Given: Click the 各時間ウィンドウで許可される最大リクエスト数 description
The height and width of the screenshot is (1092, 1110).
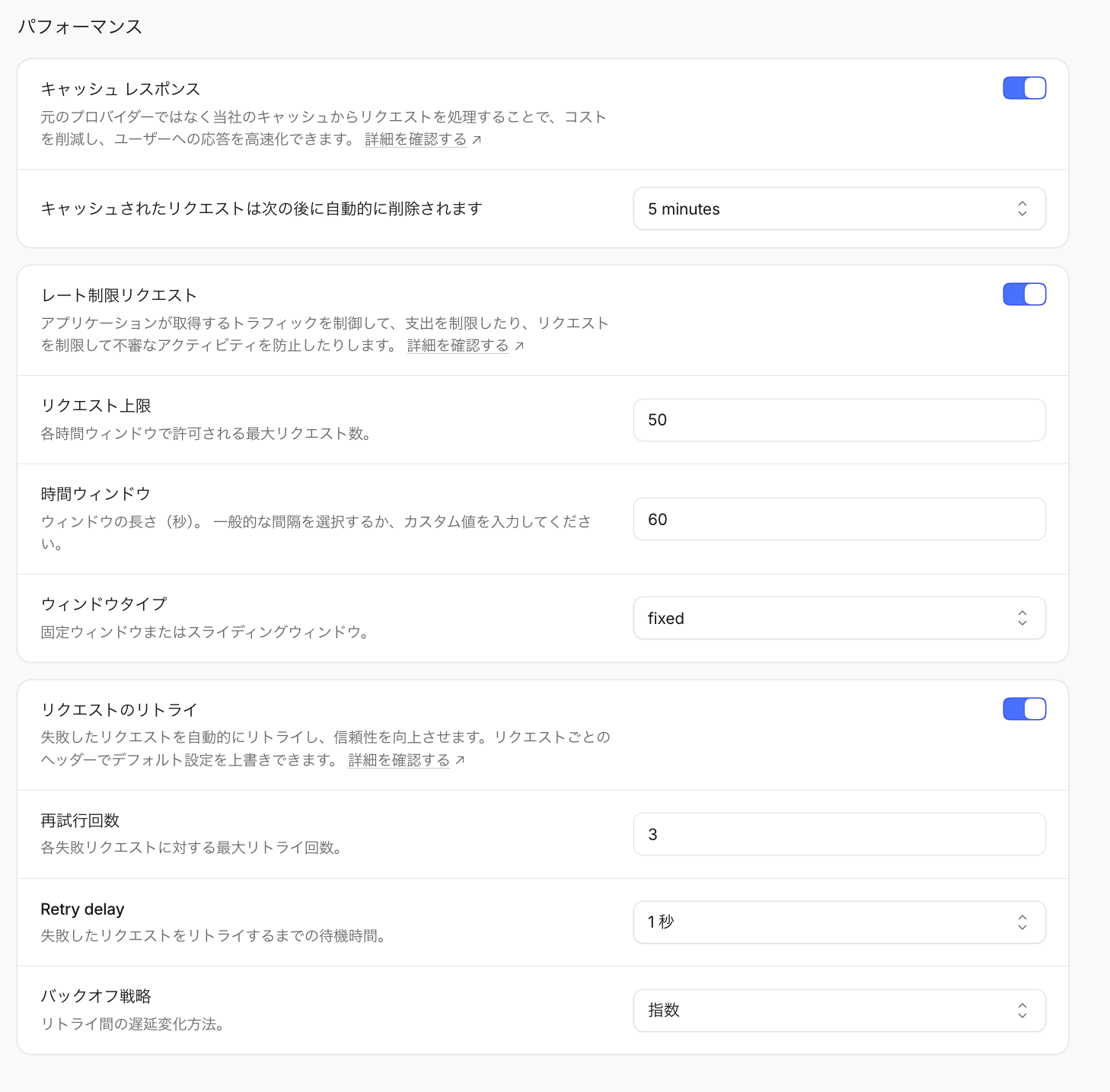Looking at the screenshot, I should click(x=206, y=434).
